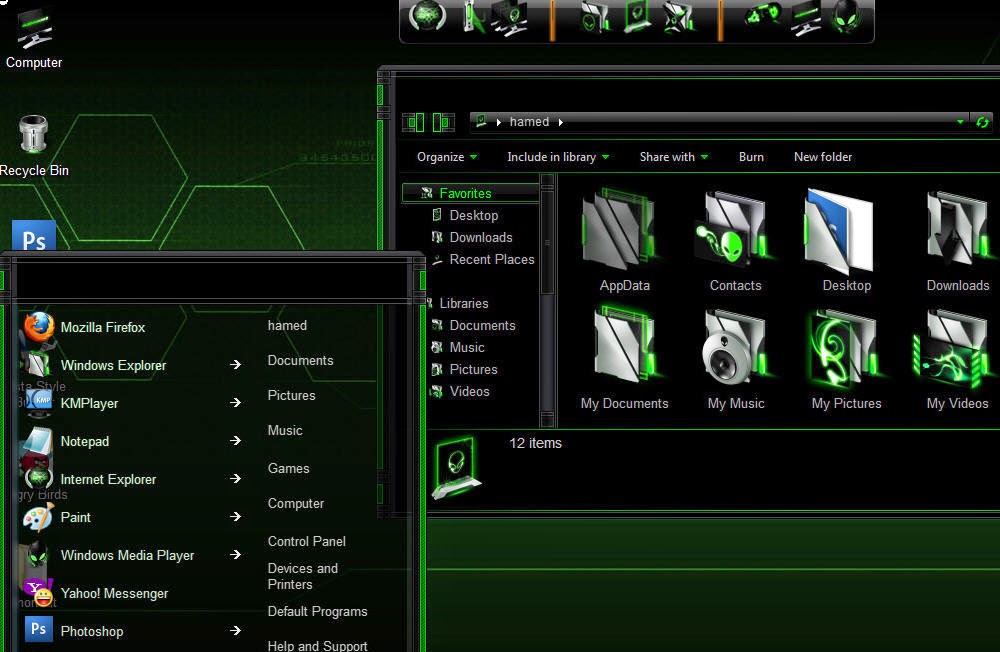
Task: Open Windows Explorer from the Start menu
Action: point(114,365)
